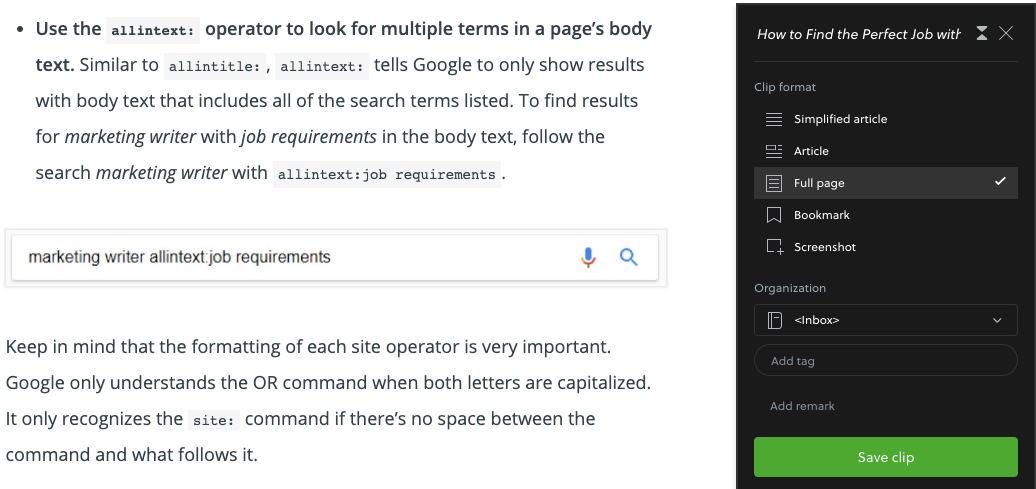
Task: Select the Simplified article clip format
Action: pyautogui.click(x=885, y=119)
